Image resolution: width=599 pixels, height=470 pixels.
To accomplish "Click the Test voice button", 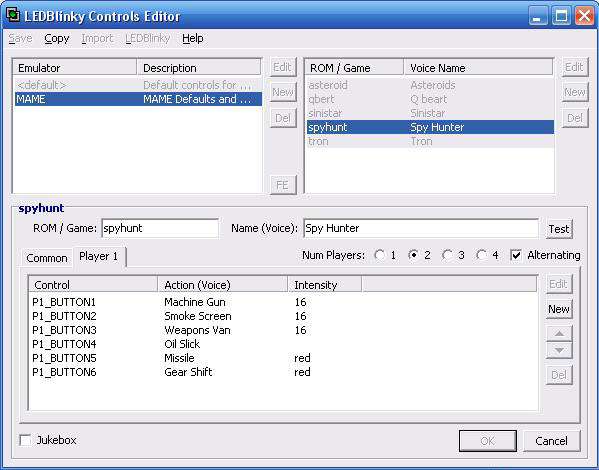I will pos(559,229).
